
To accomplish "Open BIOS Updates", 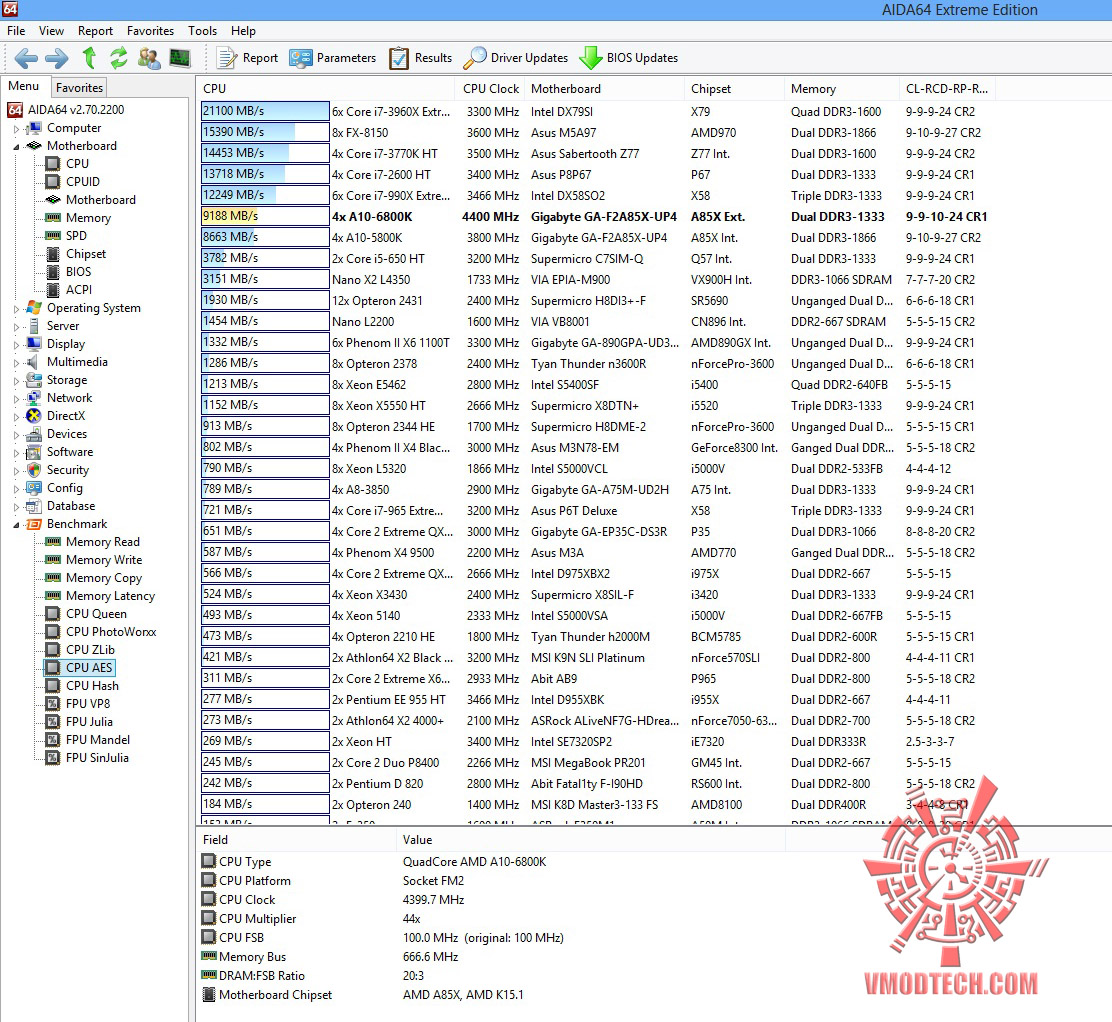I will tap(628, 58).
